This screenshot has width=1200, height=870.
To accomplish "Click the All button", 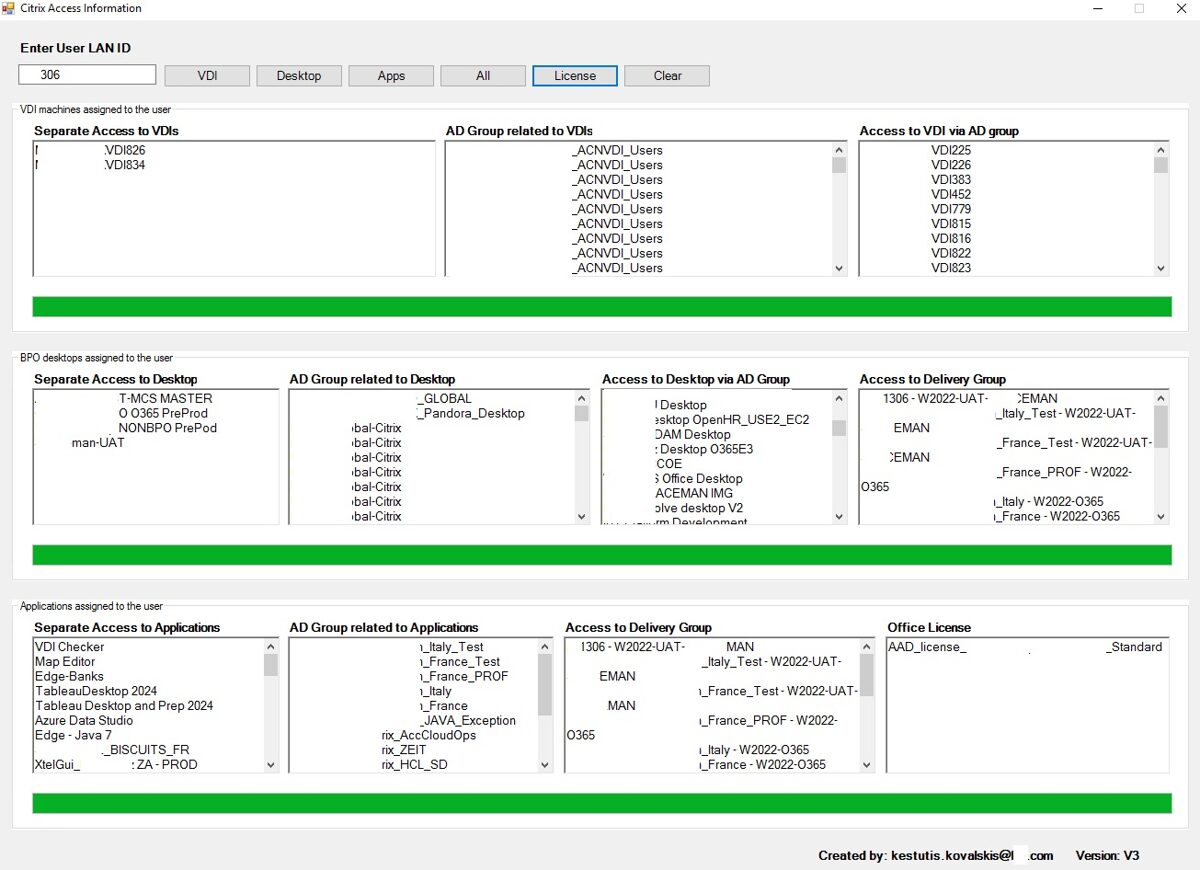I will [x=483, y=76].
